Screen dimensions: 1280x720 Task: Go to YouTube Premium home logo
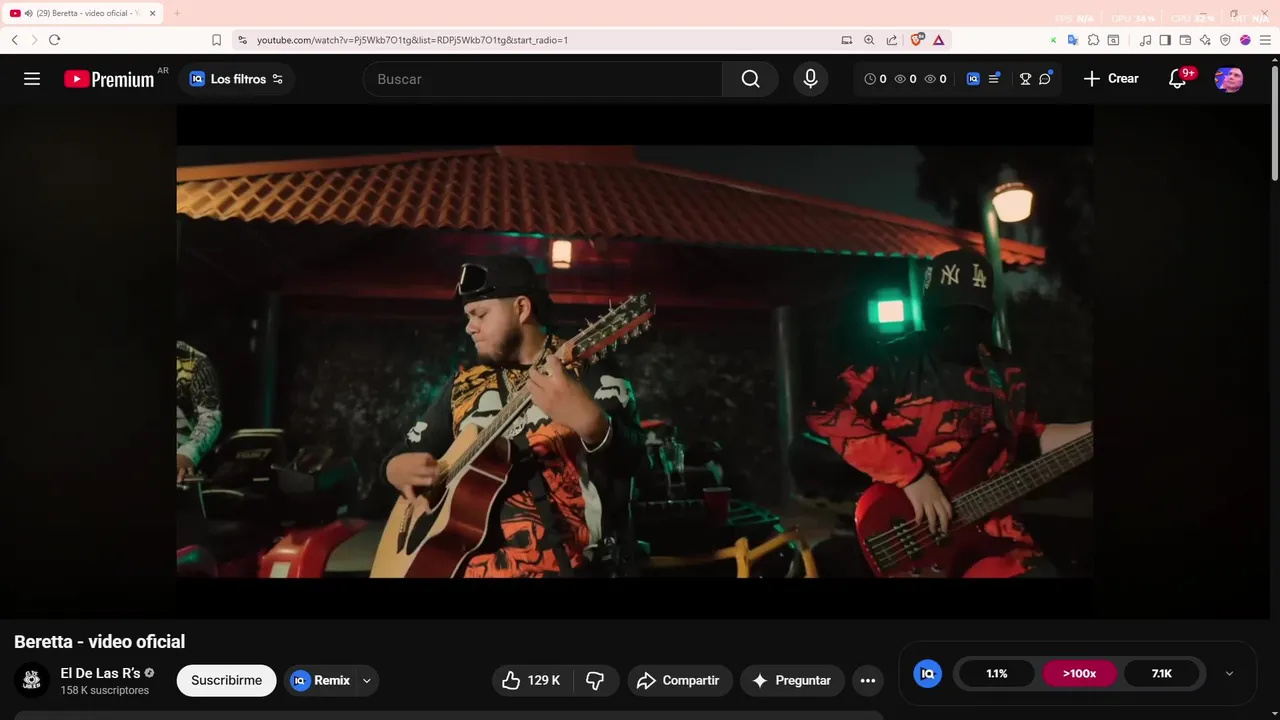(109, 79)
